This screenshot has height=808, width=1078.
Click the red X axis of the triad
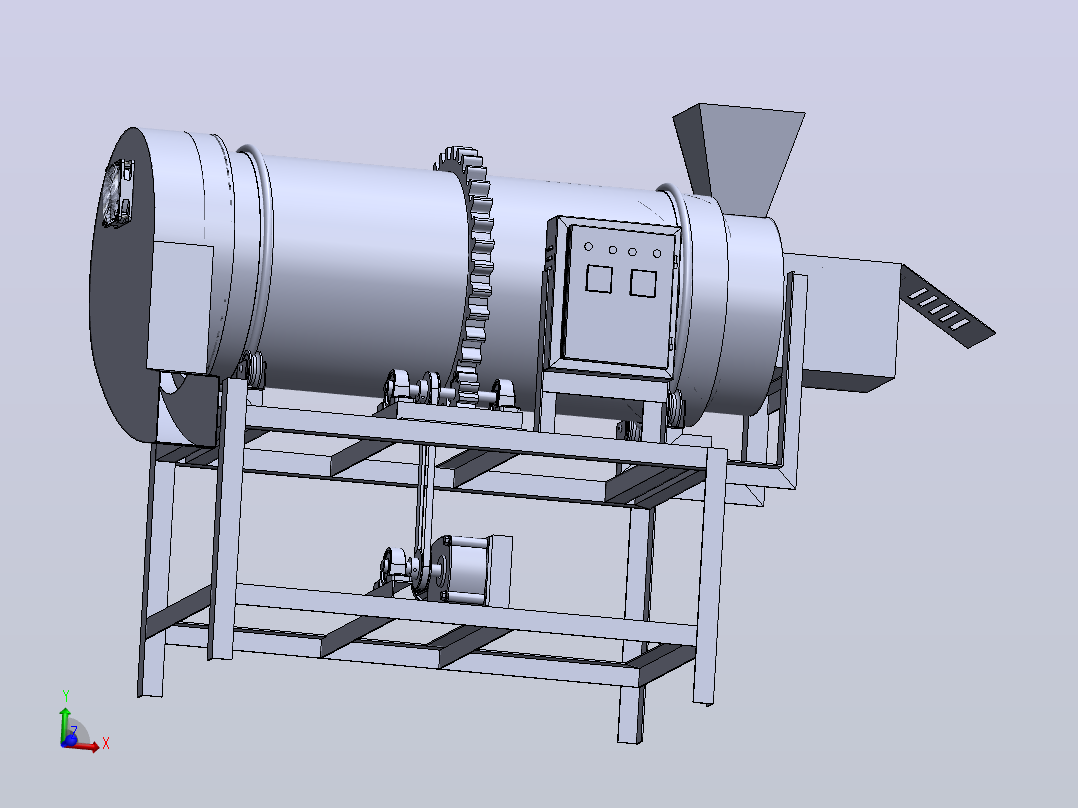88,746
